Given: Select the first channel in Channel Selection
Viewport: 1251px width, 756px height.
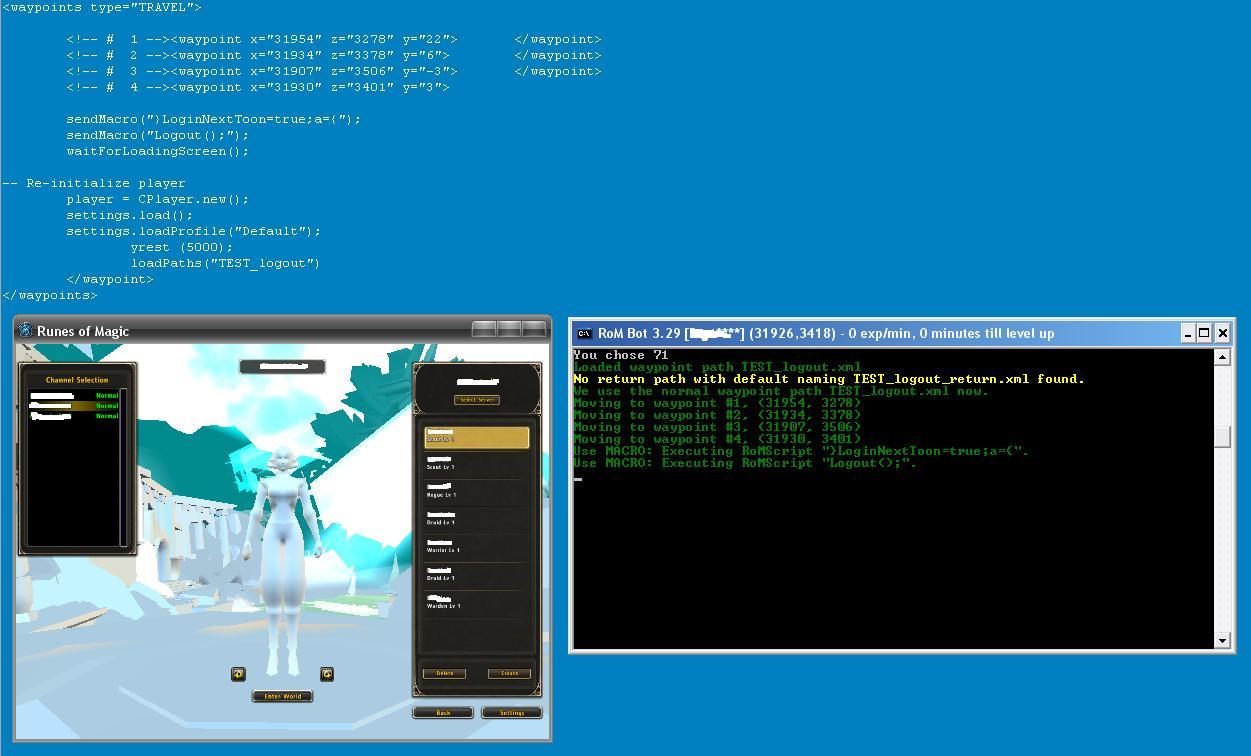Looking at the screenshot, I should tap(75, 396).
